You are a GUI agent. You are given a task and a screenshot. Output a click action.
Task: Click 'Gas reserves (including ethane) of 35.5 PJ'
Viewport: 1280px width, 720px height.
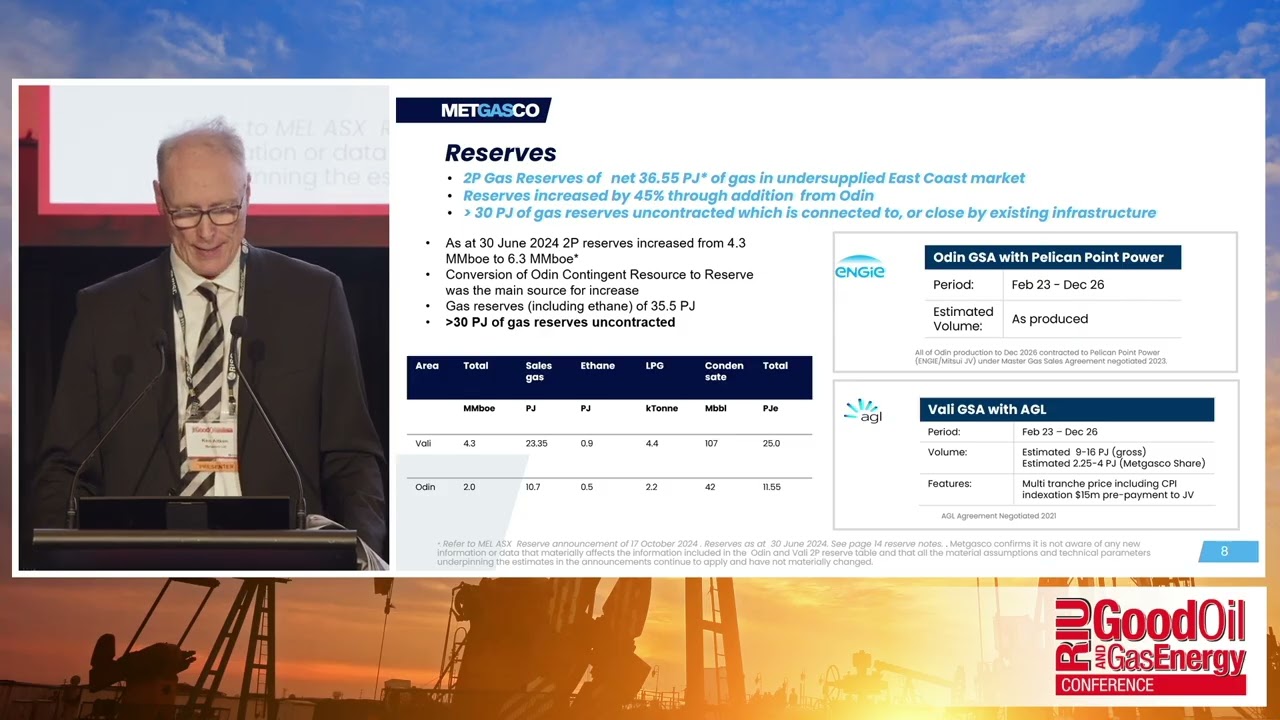(570, 306)
